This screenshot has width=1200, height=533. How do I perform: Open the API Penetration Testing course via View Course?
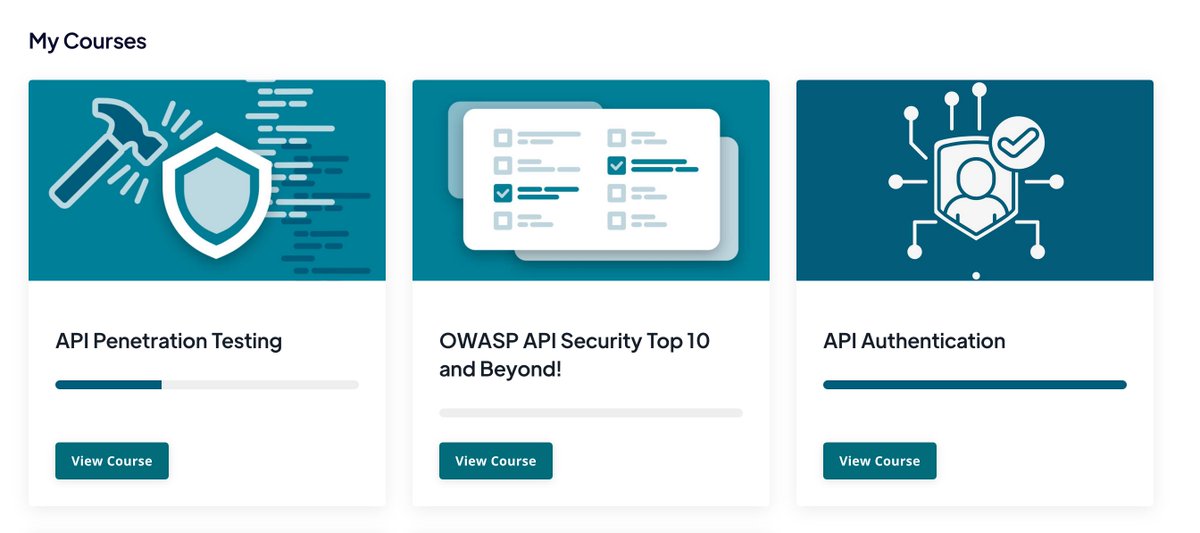pos(112,461)
